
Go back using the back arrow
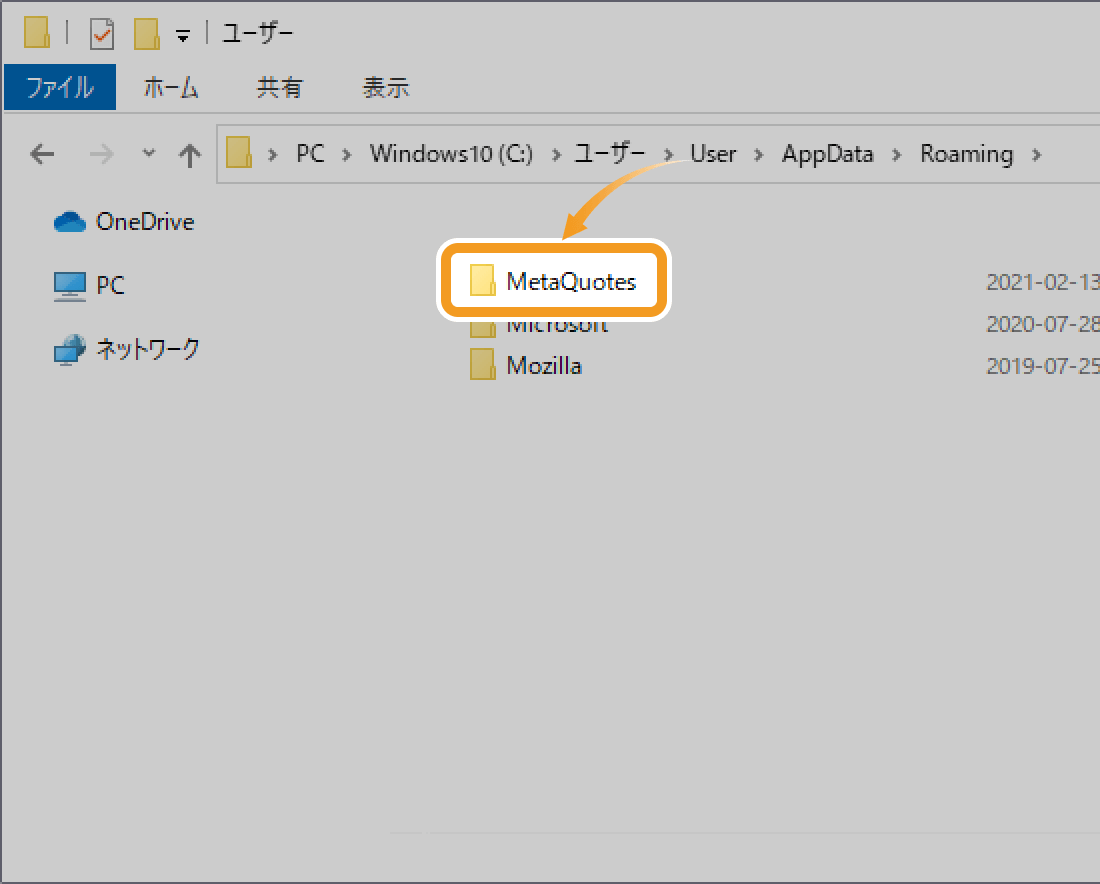42,154
